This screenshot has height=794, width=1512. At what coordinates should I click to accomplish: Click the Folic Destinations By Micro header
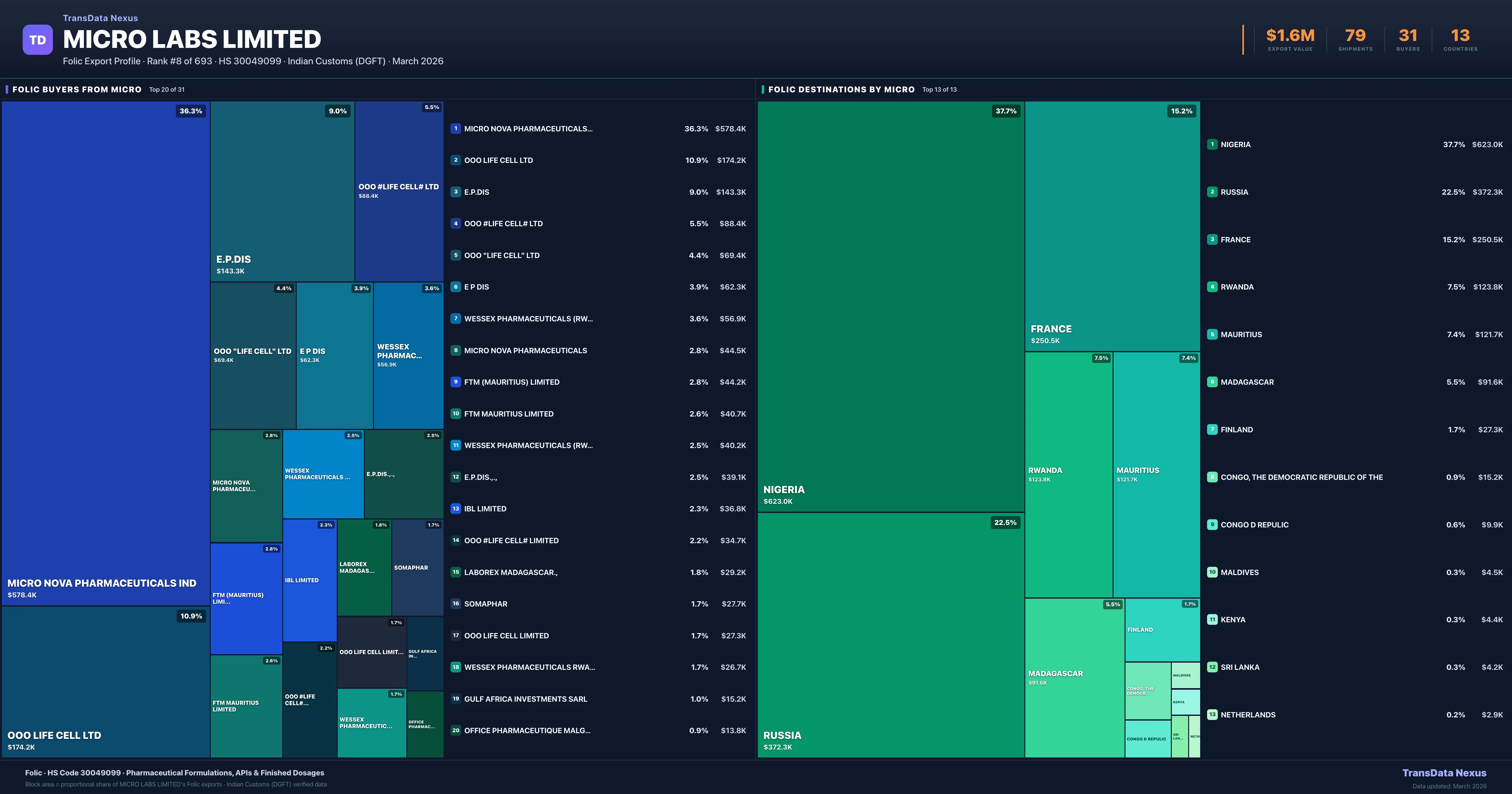841,89
